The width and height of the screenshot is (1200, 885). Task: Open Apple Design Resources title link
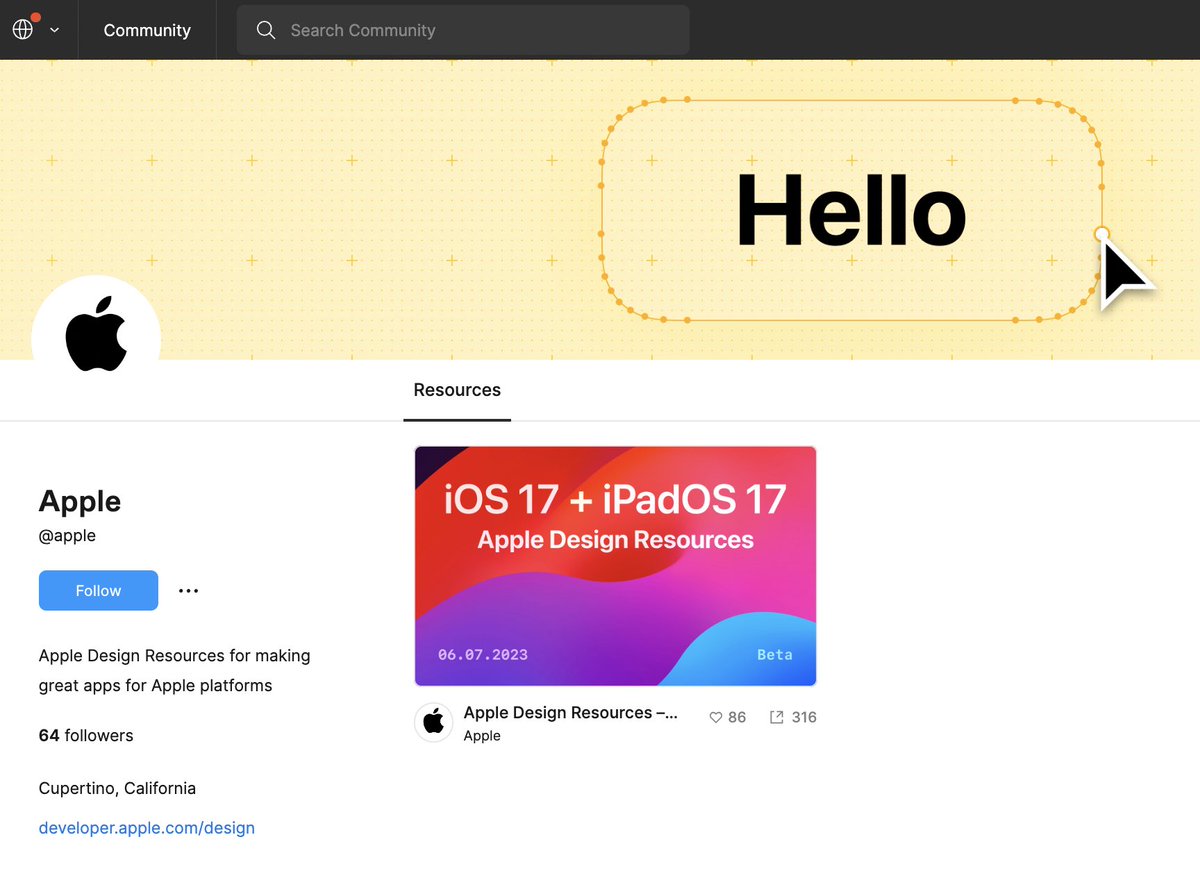pyautogui.click(x=571, y=713)
